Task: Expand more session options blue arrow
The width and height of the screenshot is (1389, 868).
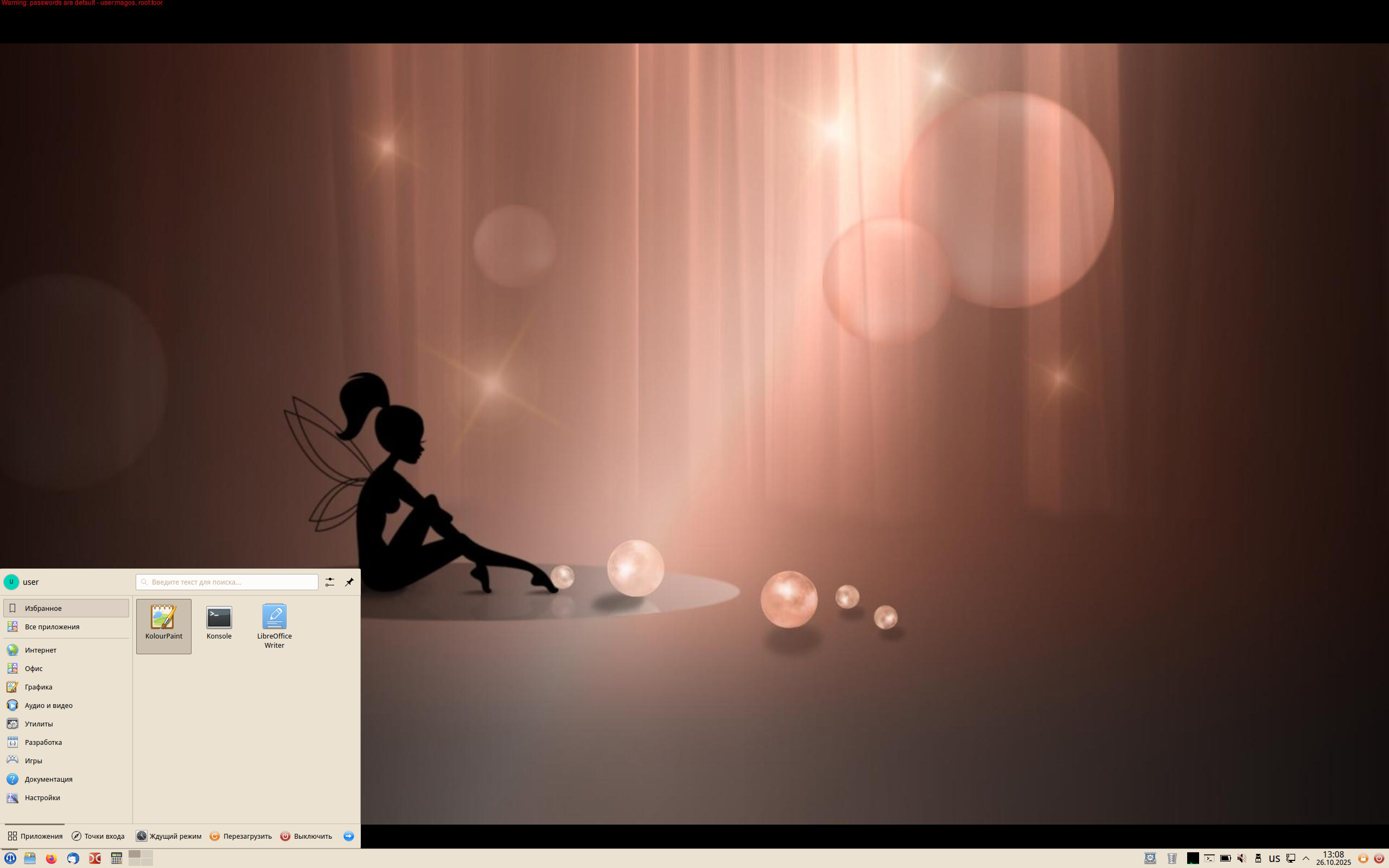Action: coord(348,836)
